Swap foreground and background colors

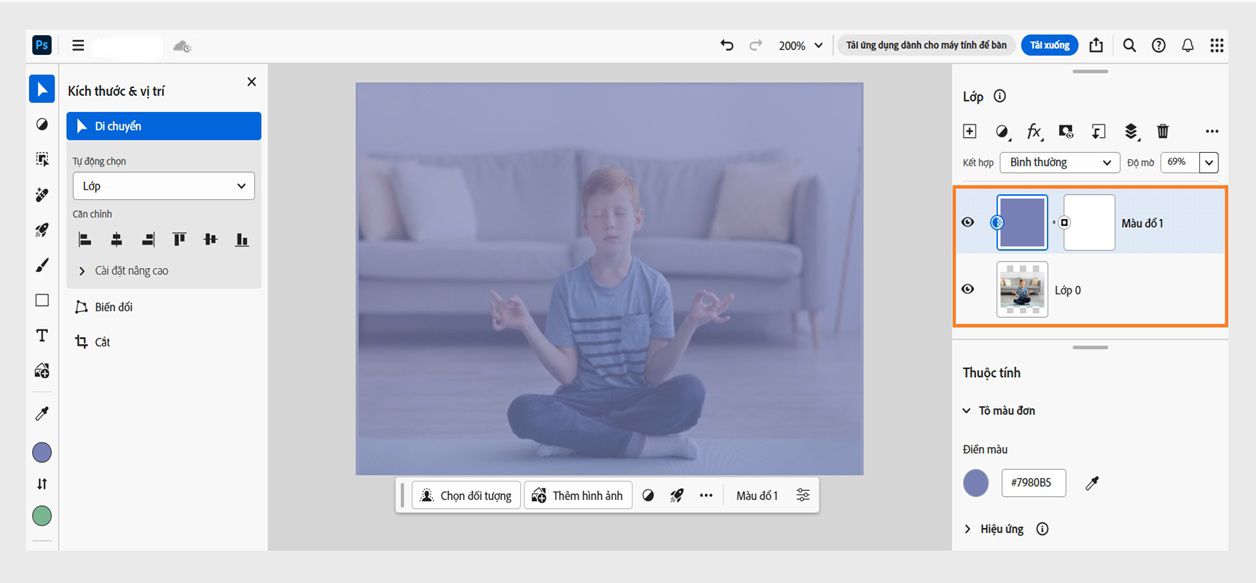pyautogui.click(x=42, y=484)
